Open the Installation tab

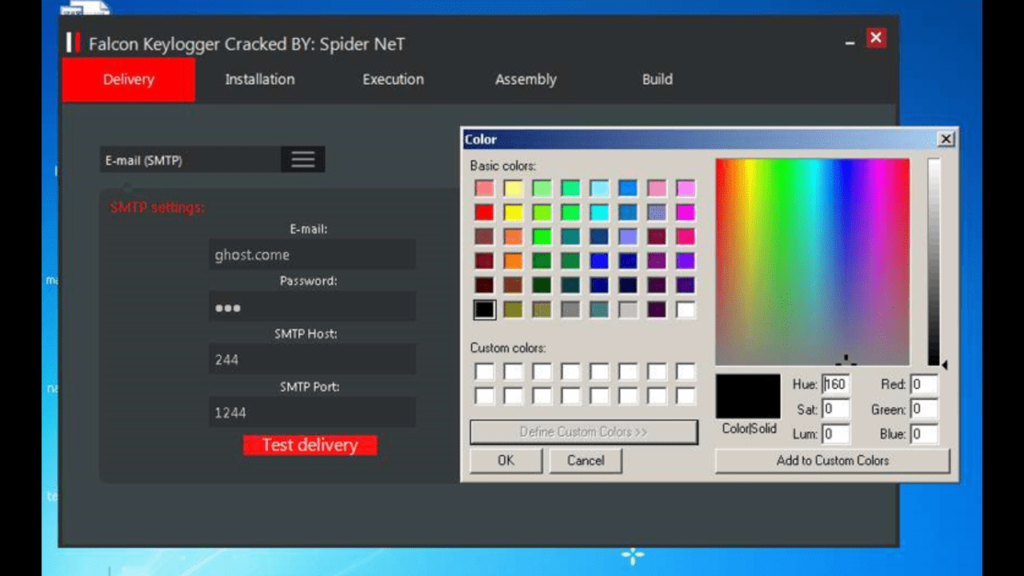(260, 80)
